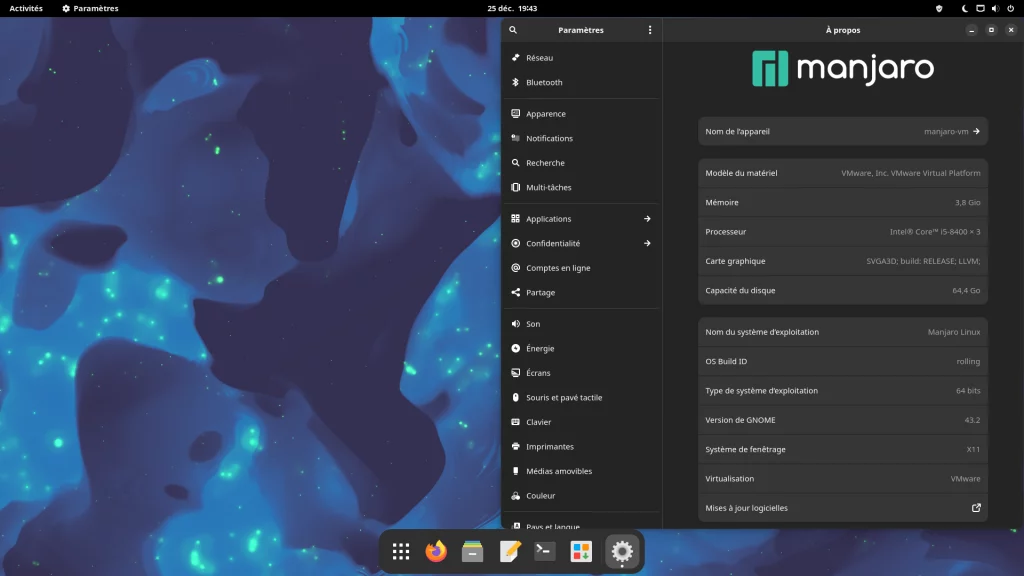Select Apparence in the settings sidebar

(x=546, y=114)
